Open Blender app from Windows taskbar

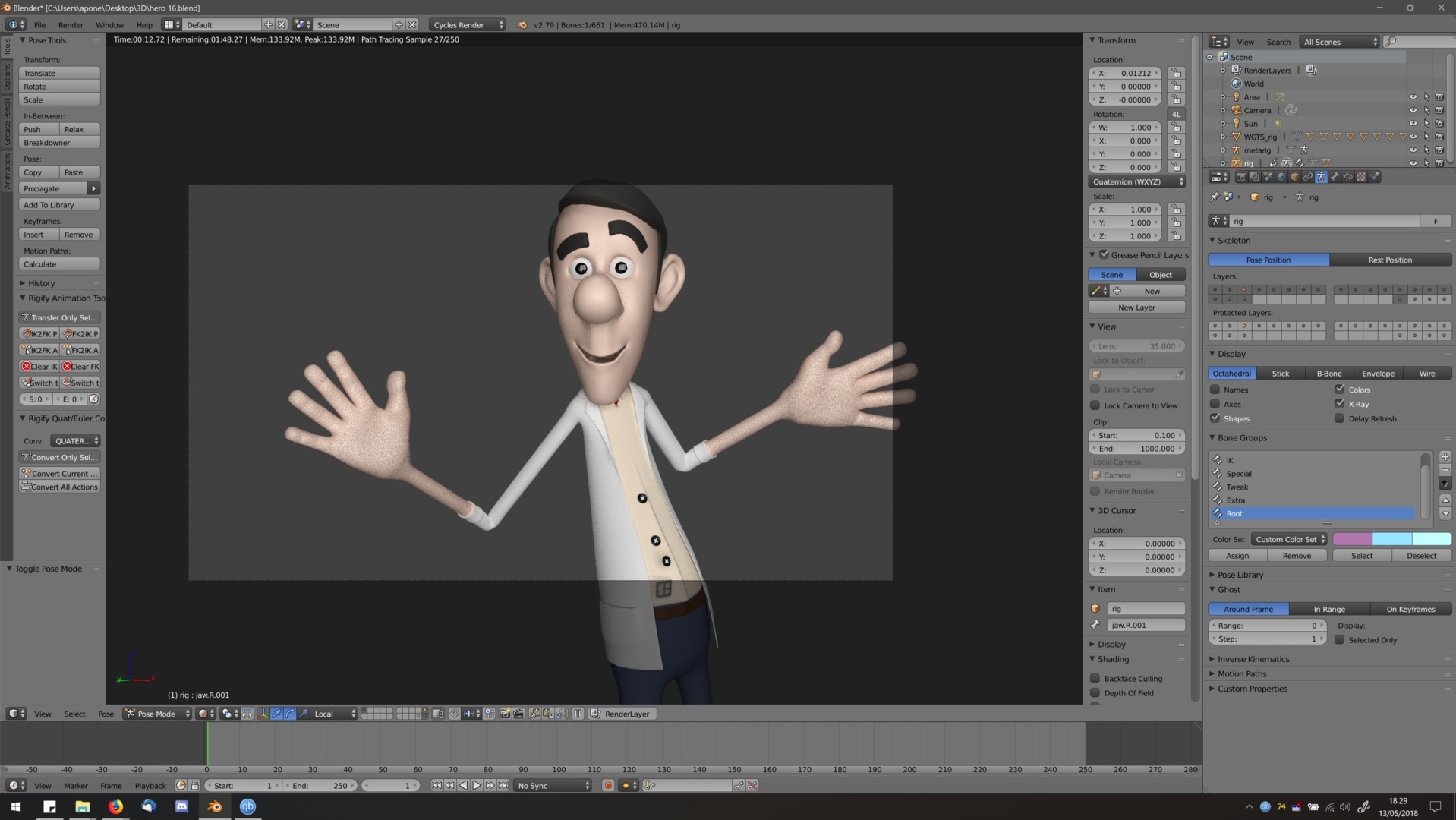point(215,806)
